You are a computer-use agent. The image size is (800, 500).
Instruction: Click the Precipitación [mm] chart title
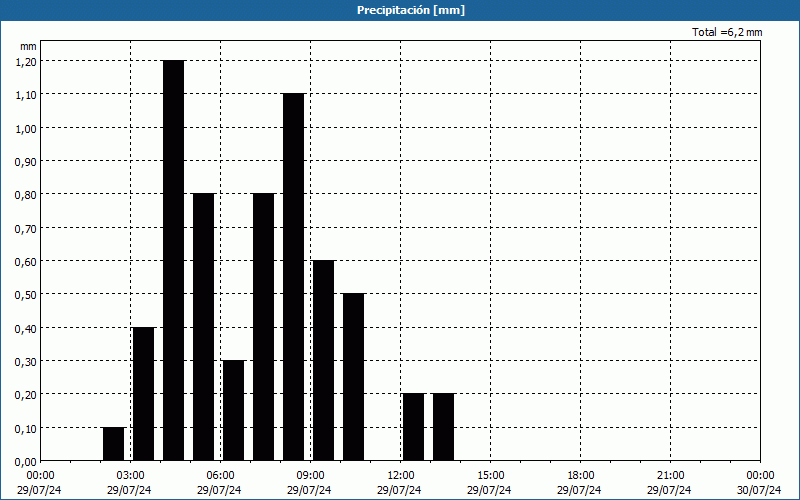tap(411, 10)
